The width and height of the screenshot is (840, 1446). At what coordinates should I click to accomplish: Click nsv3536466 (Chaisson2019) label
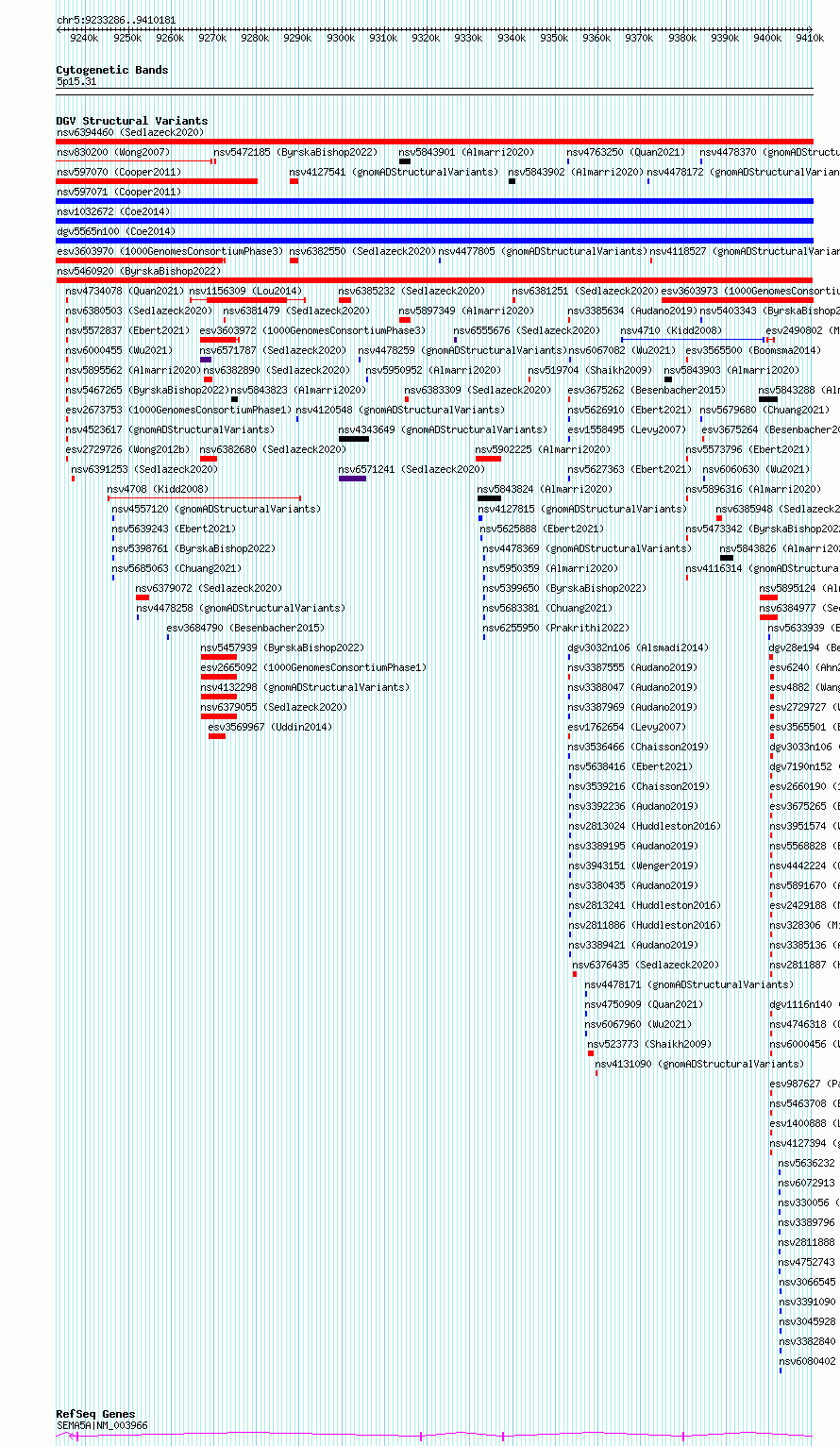click(639, 748)
